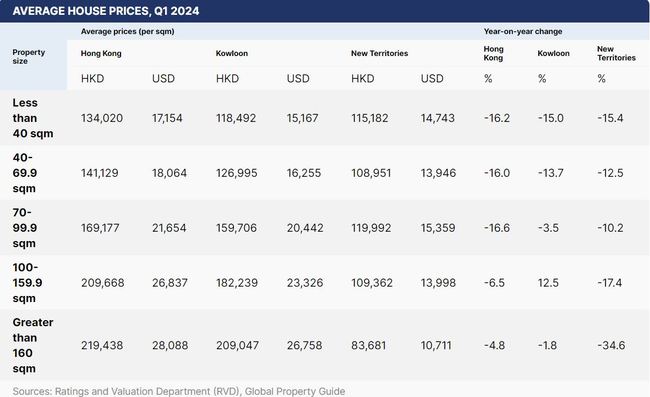
Task: Click the 28,088 Hong Kong USD value
Action: click(170, 345)
